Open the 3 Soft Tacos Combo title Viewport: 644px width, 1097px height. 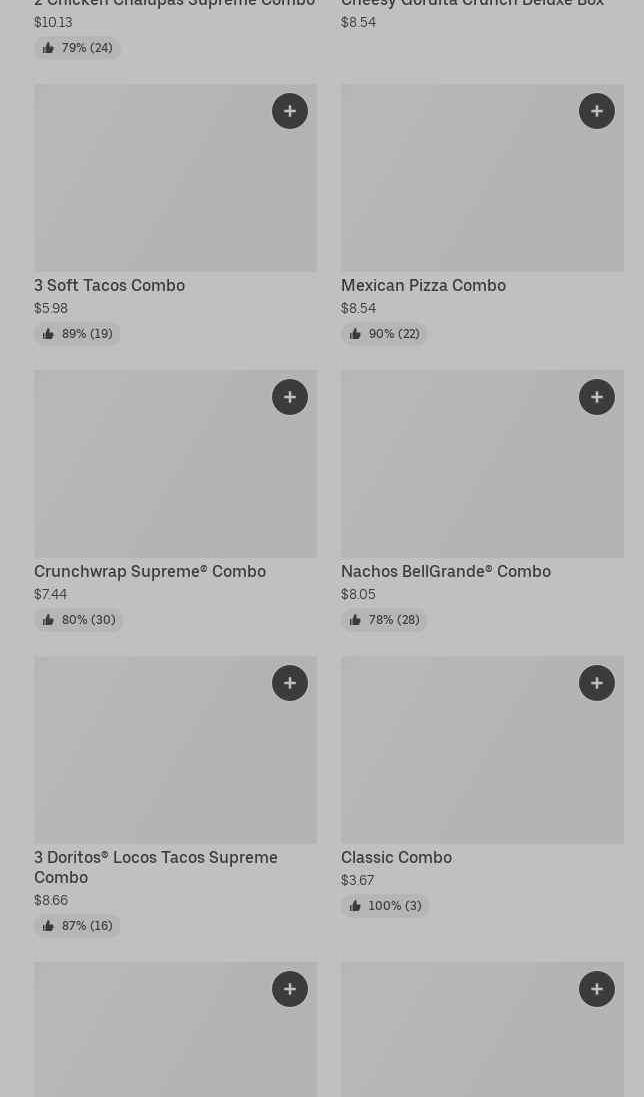109,286
